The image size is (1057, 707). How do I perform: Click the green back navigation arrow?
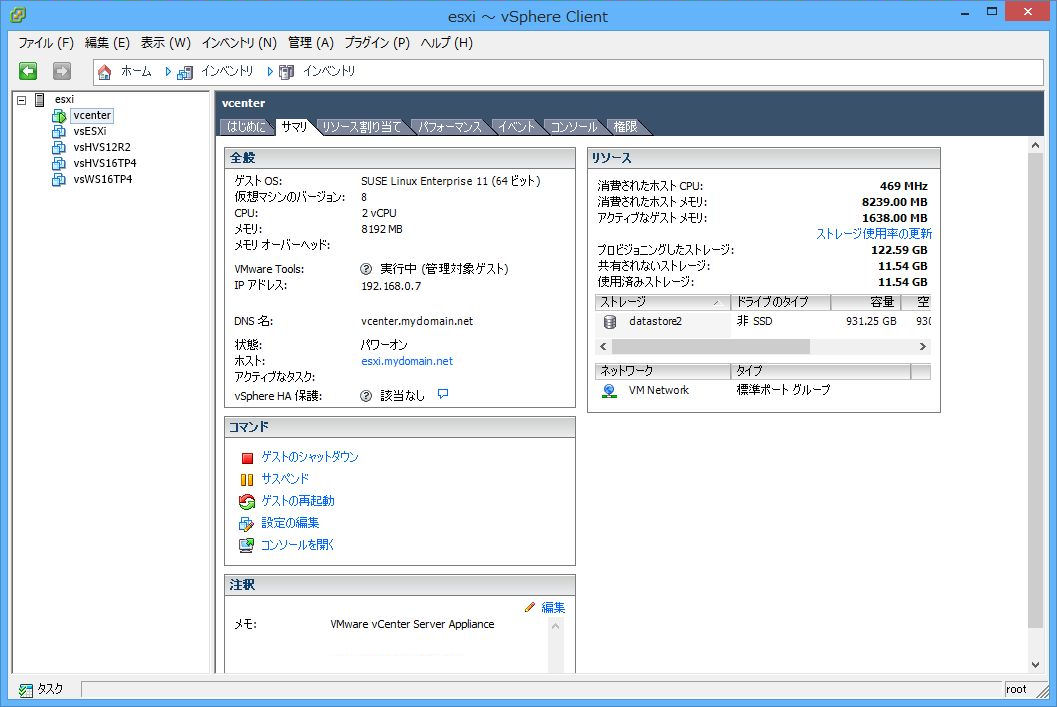(x=28, y=71)
